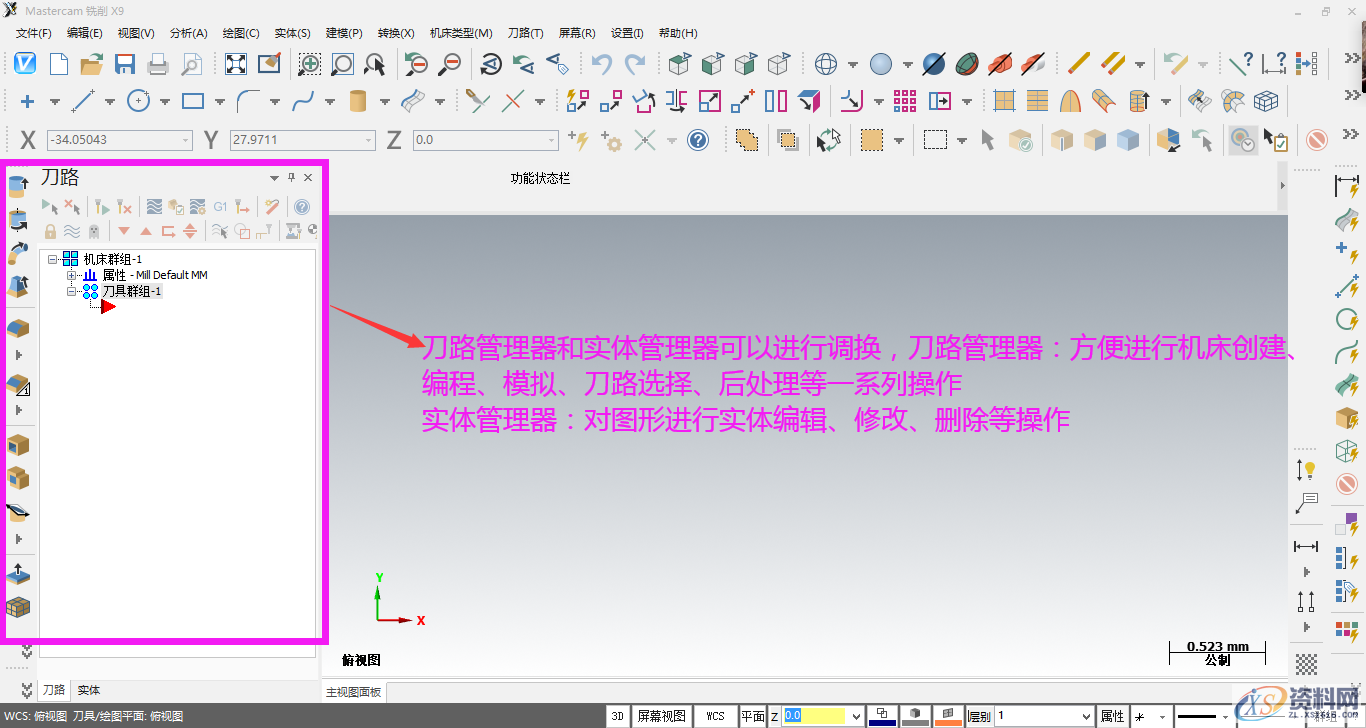Toggle the 3D button in the status bar
The height and width of the screenshot is (728, 1366).
tap(618, 716)
